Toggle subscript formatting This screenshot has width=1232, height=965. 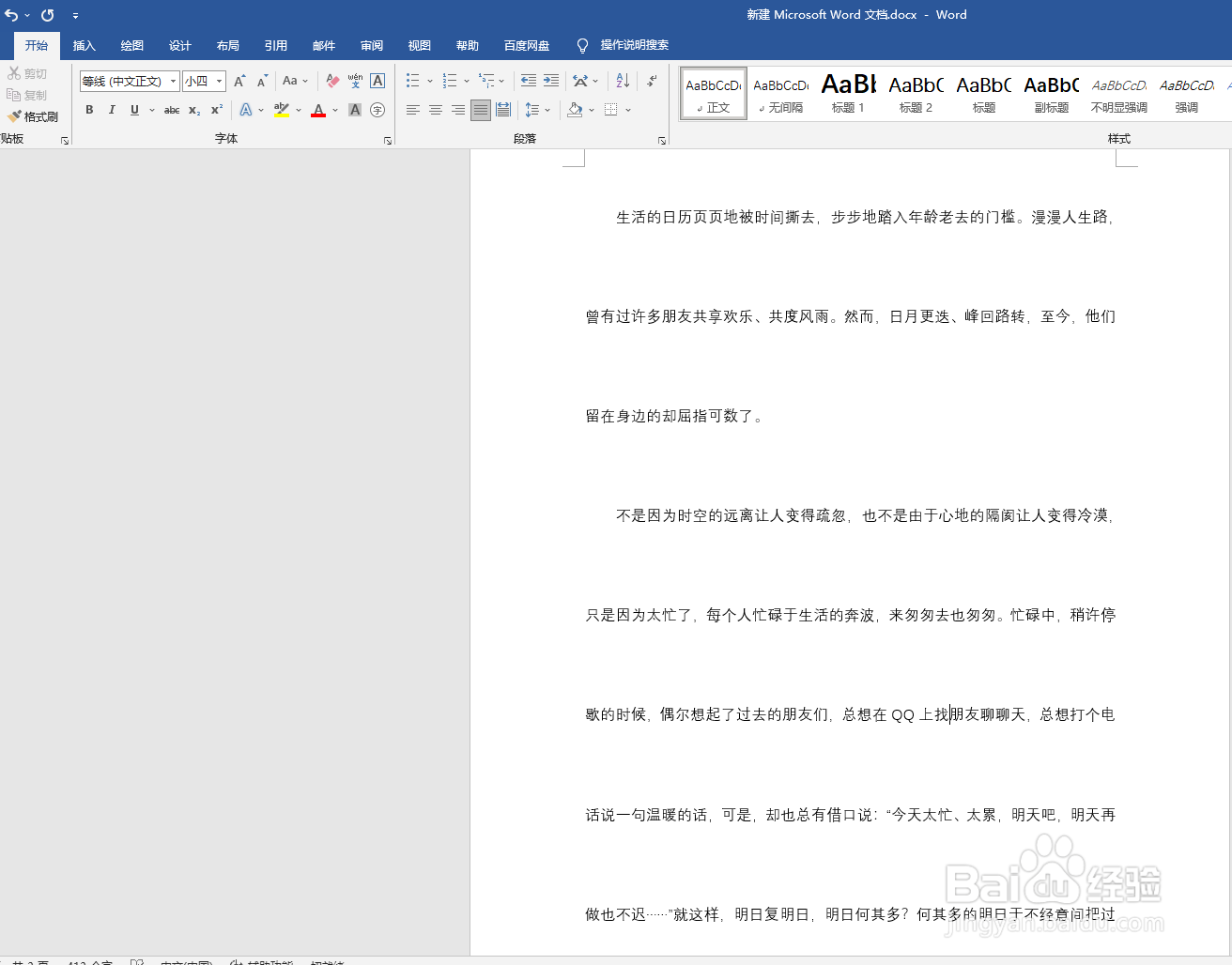tap(194, 110)
